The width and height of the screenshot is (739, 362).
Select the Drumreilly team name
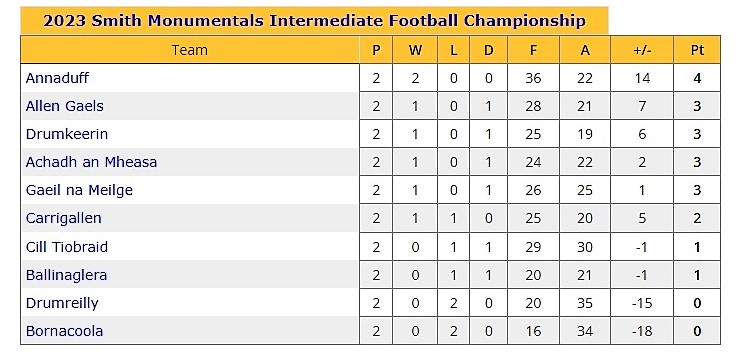click(62, 303)
